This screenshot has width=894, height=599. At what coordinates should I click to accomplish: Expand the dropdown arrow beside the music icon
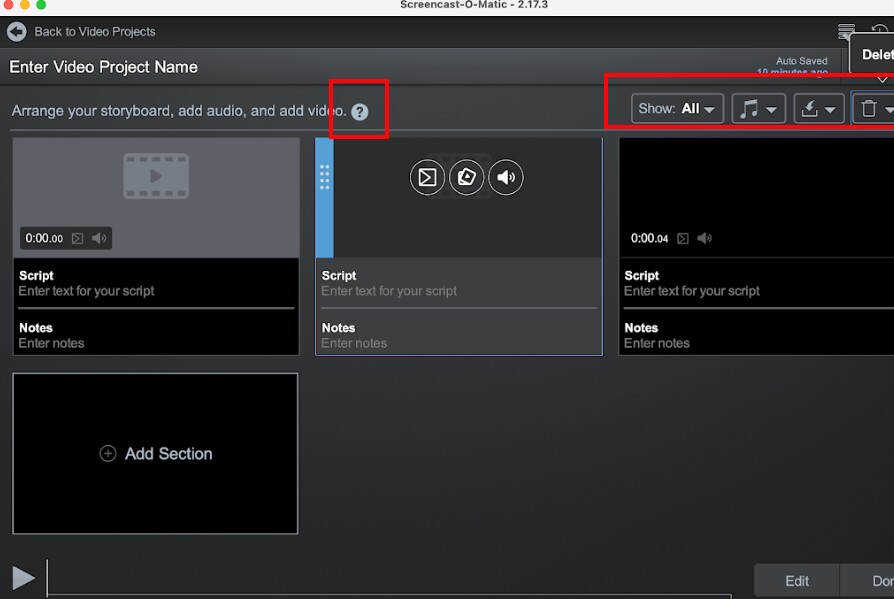coord(770,108)
